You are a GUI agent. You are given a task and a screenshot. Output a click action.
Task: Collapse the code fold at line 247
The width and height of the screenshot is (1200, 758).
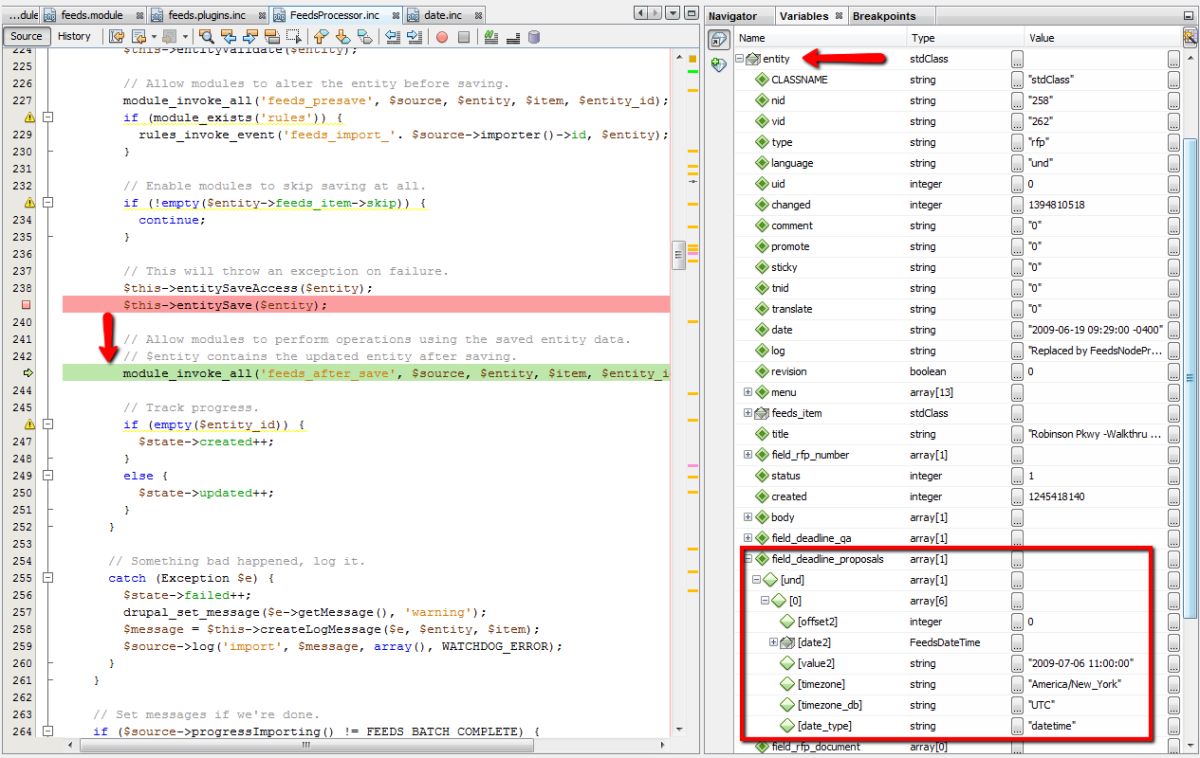coord(47,424)
